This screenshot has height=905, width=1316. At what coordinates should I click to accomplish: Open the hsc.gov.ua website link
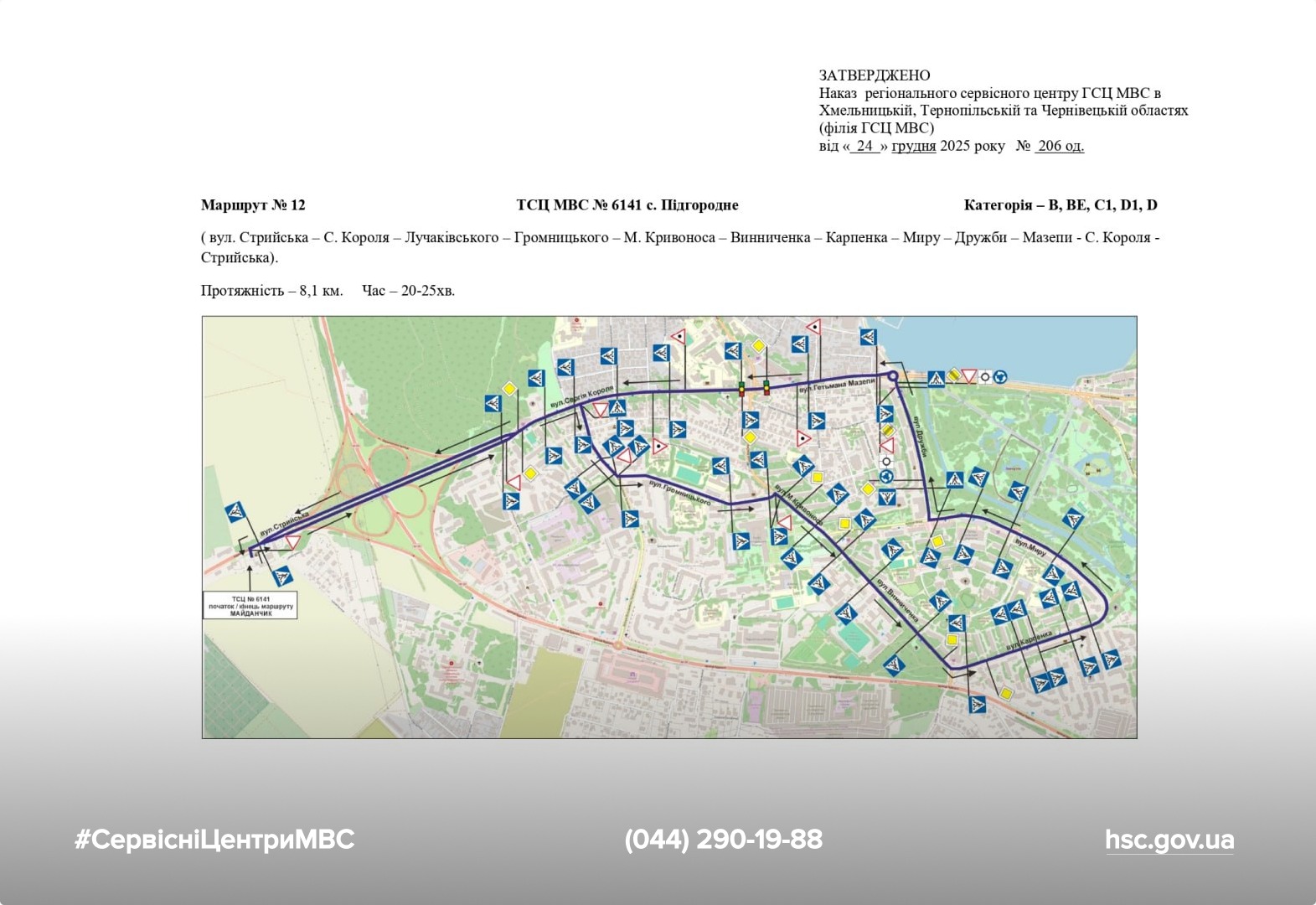(x=1169, y=840)
